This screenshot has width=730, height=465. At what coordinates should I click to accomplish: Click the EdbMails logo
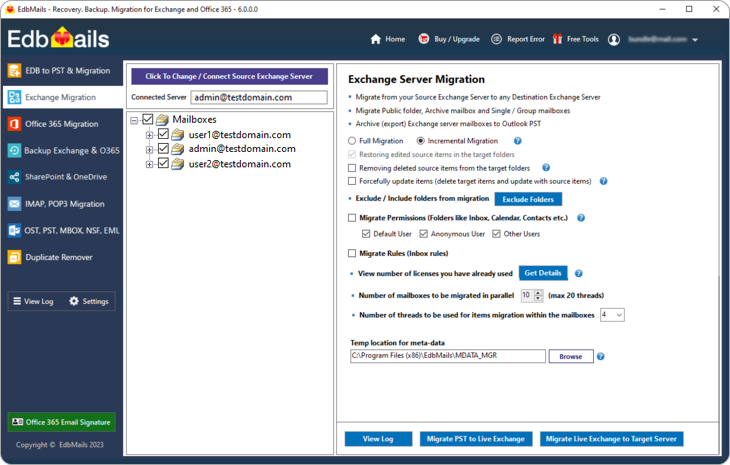(x=58, y=39)
